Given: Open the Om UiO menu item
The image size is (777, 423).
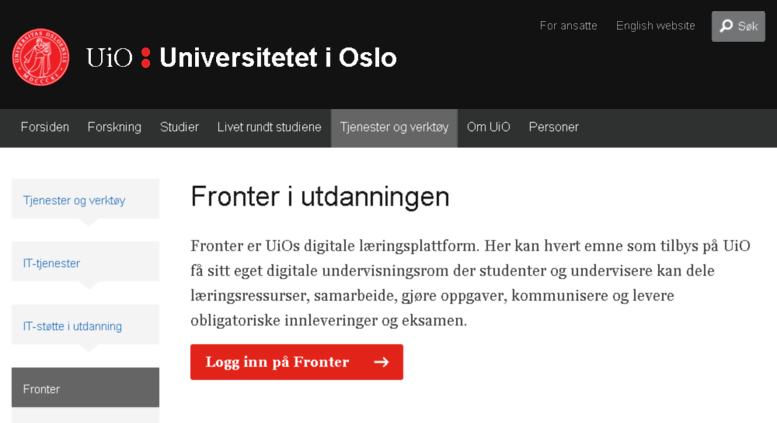Looking at the screenshot, I should coord(488,127).
